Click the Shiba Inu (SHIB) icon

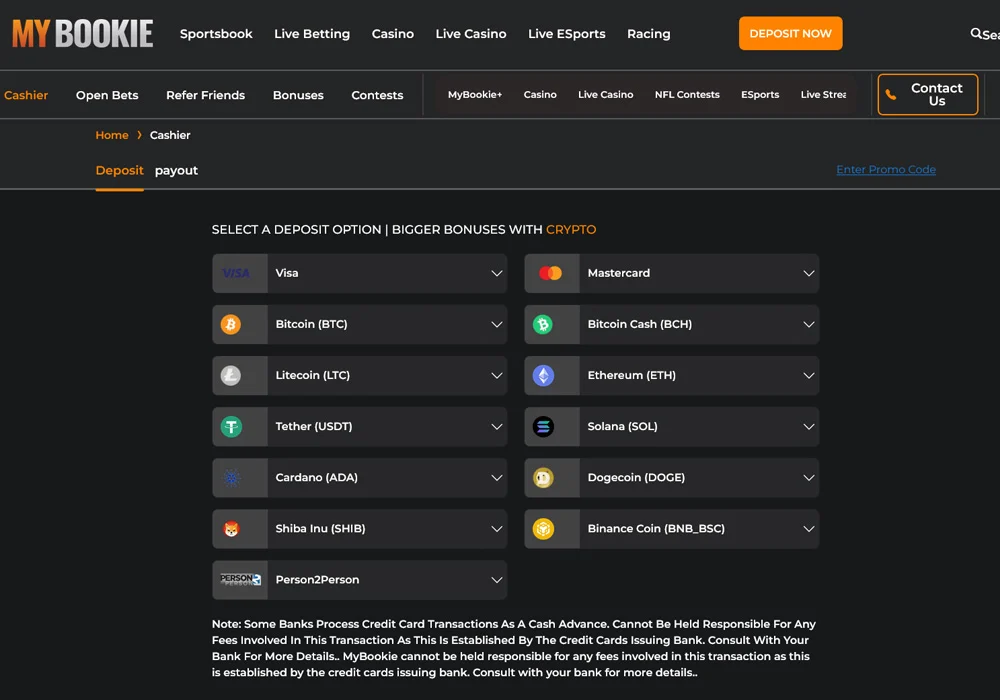[x=231, y=529]
